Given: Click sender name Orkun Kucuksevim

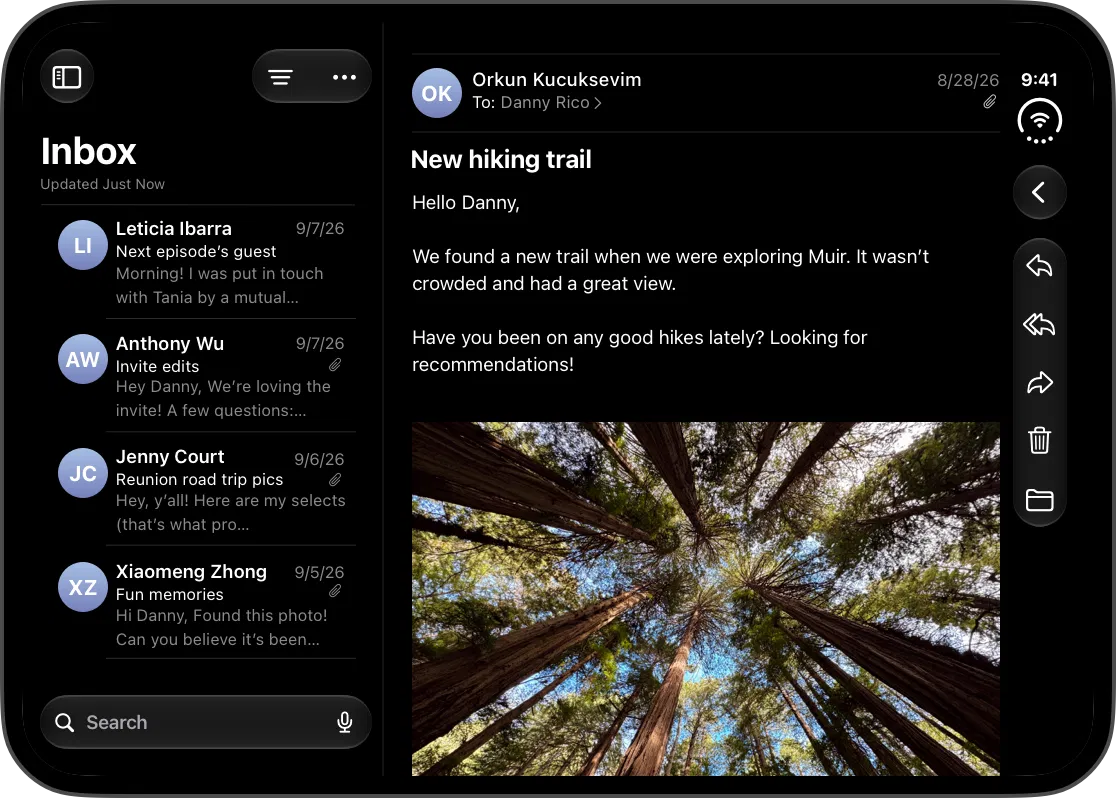Looking at the screenshot, I should 557,80.
